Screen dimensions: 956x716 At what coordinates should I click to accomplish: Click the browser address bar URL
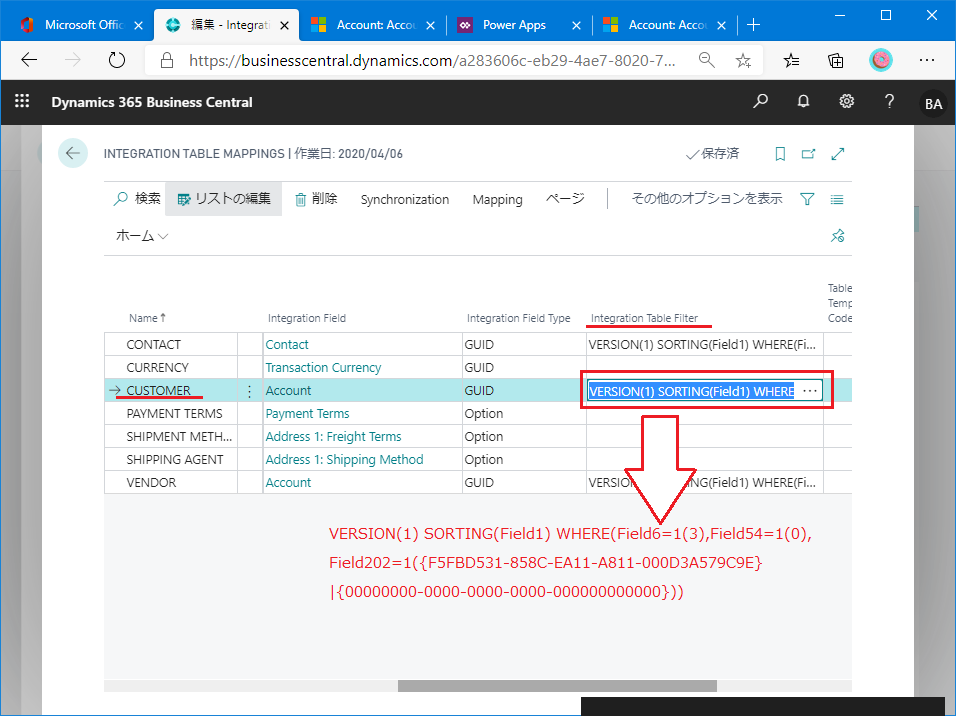point(432,60)
